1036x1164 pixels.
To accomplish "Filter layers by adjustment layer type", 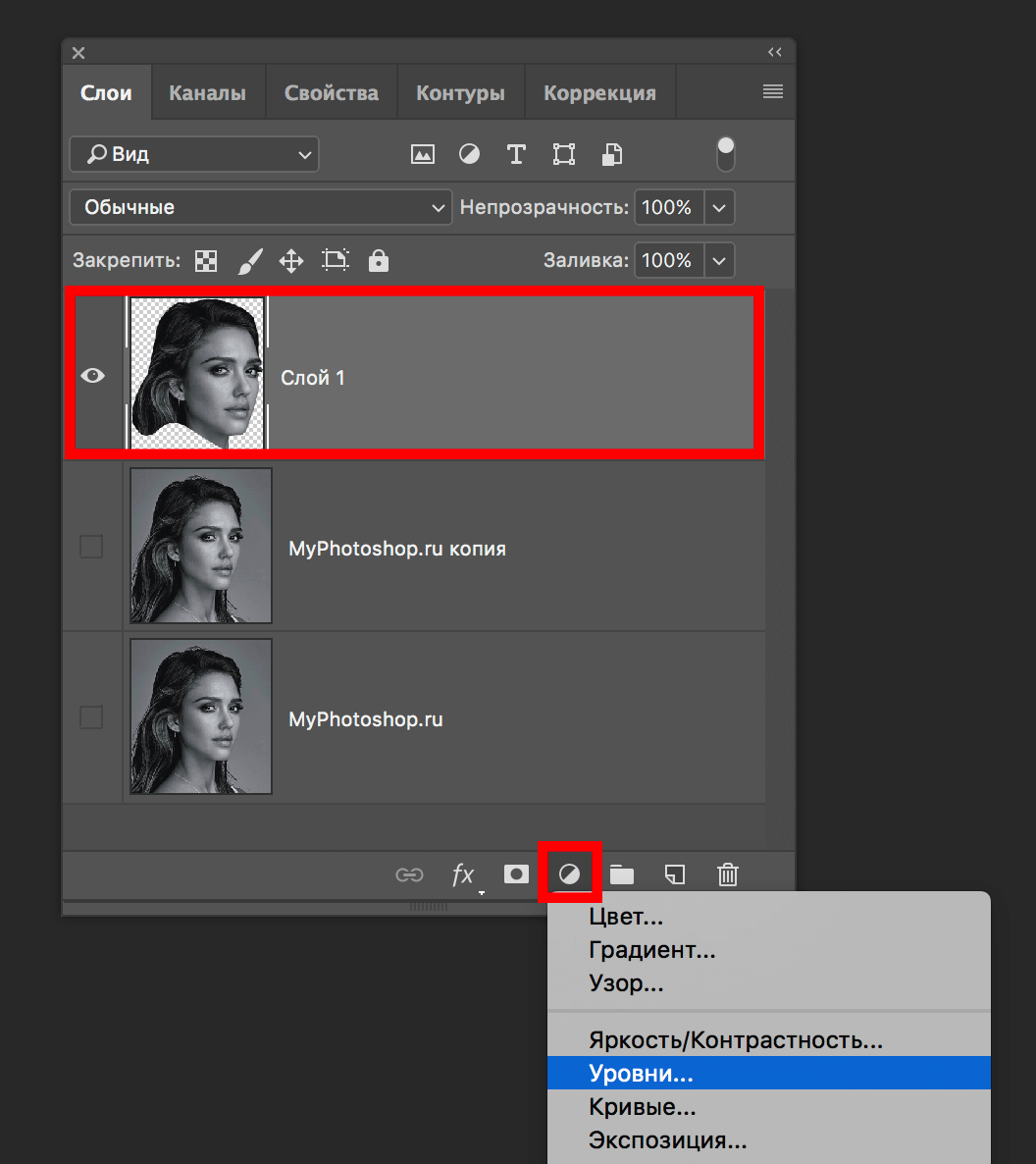I will pyautogui.click(x=470, y=154).
